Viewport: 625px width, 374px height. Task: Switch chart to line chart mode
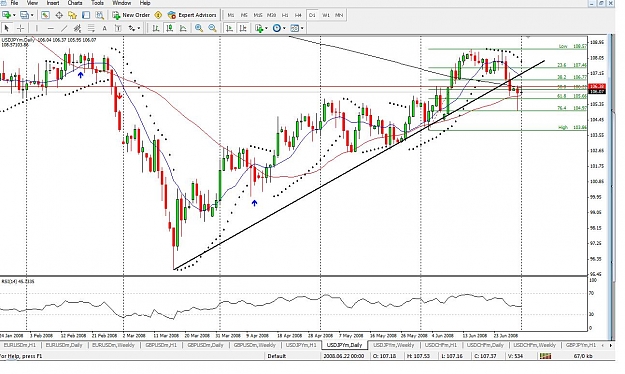click(x=183, y=28)
